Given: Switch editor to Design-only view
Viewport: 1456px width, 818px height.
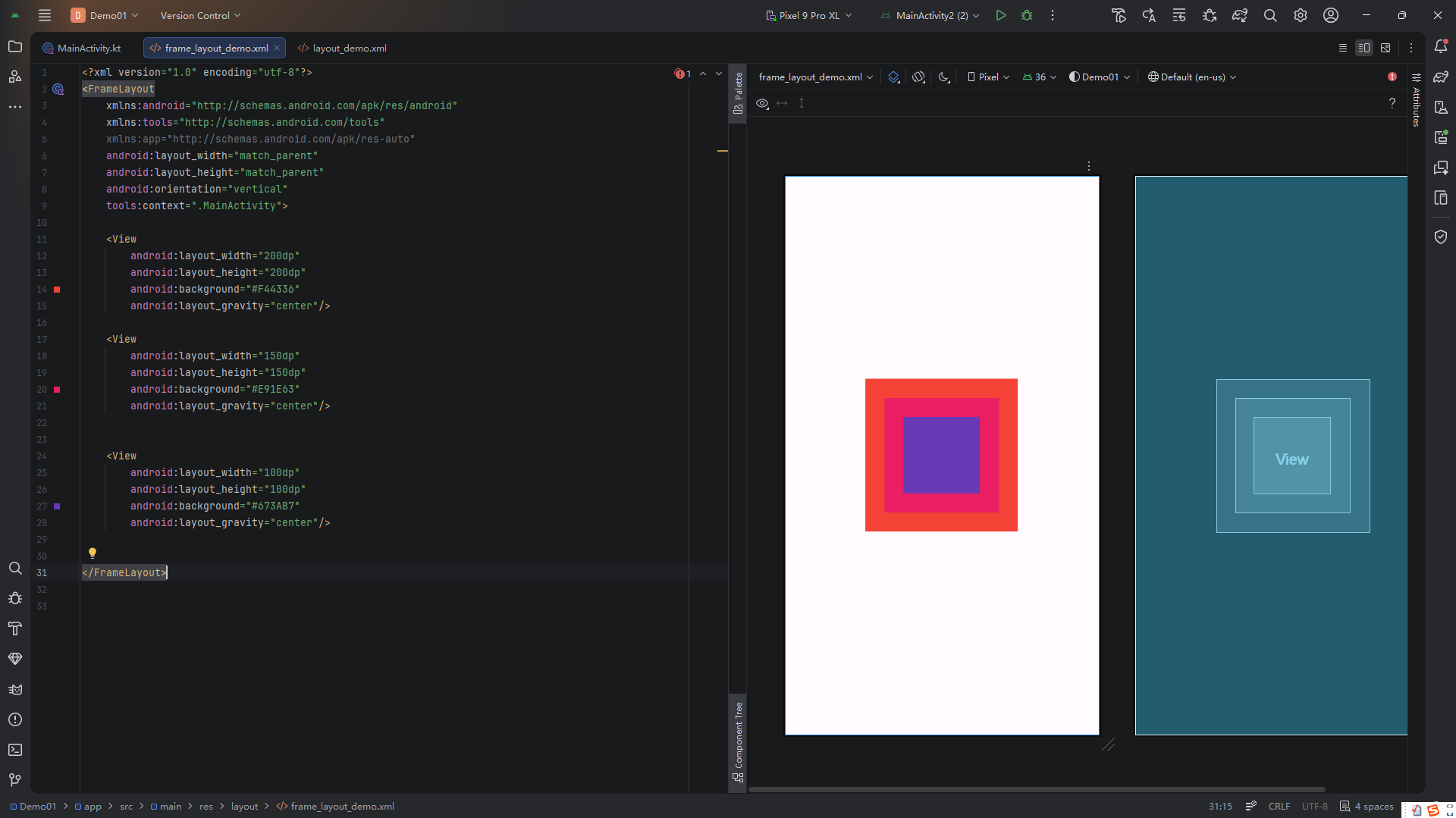Looking at the screenshot, I should coord(1385,48).
